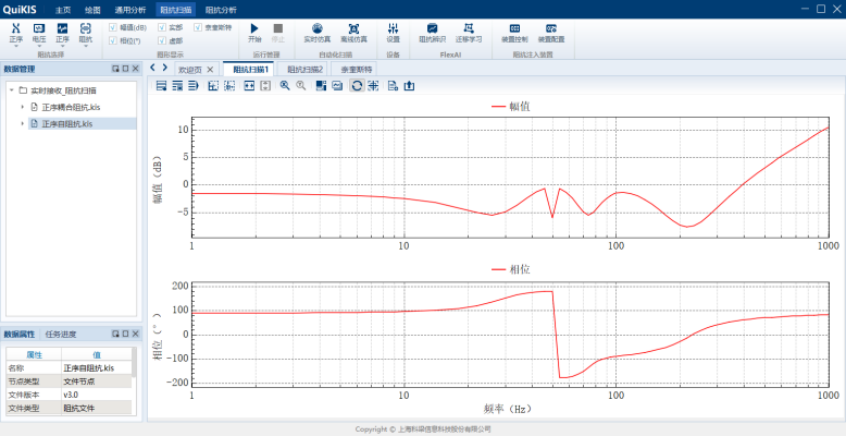Toggle the 相位(°) checkbox
The image size is (846, 436).
(x=113, y=41)
